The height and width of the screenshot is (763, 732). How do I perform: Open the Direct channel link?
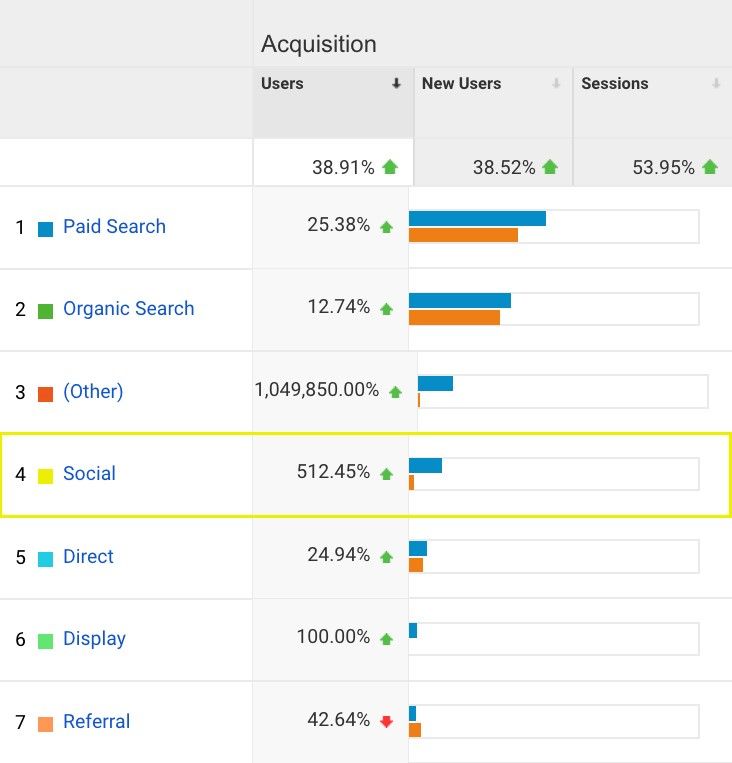pos(88,557)
